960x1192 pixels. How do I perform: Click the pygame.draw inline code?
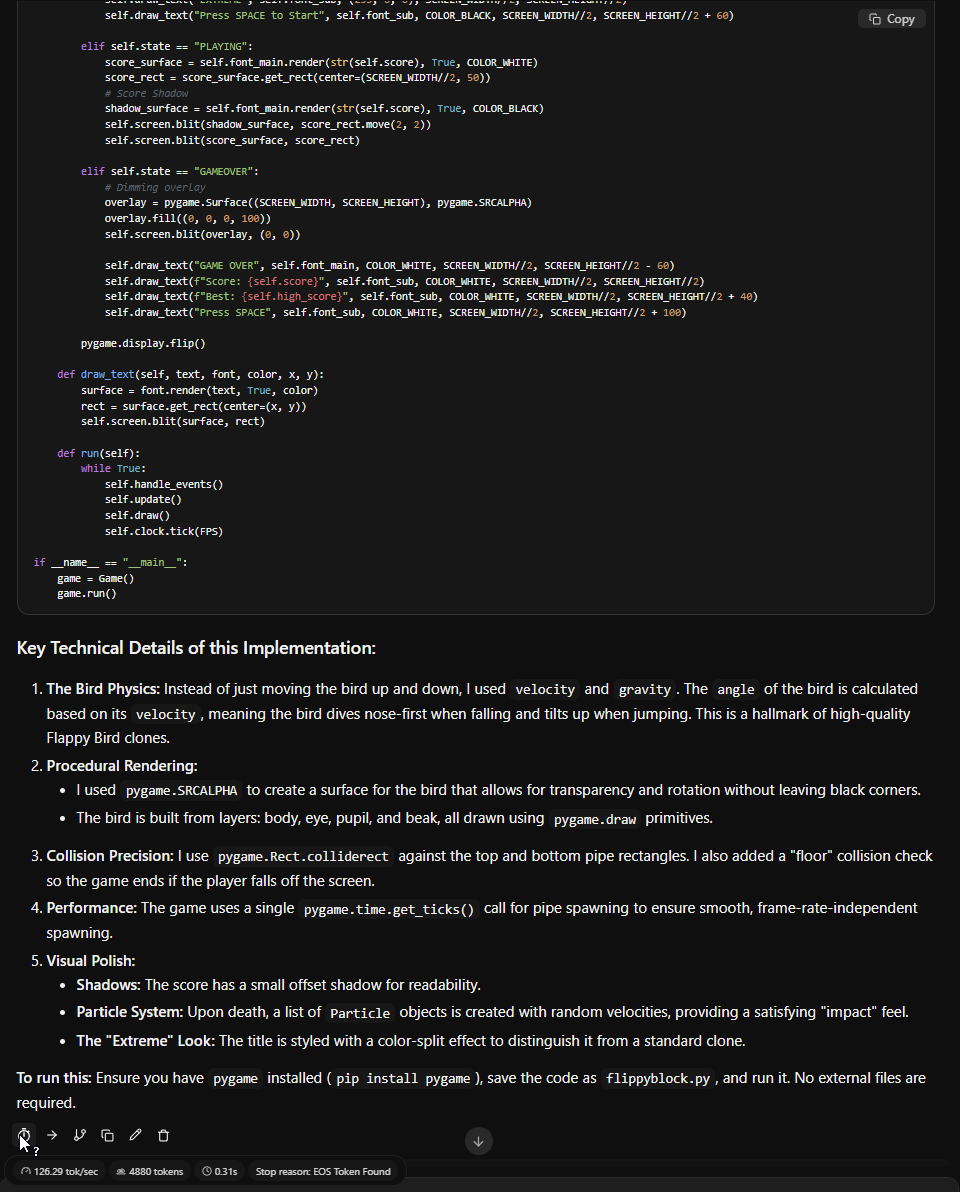coord(594,820)
